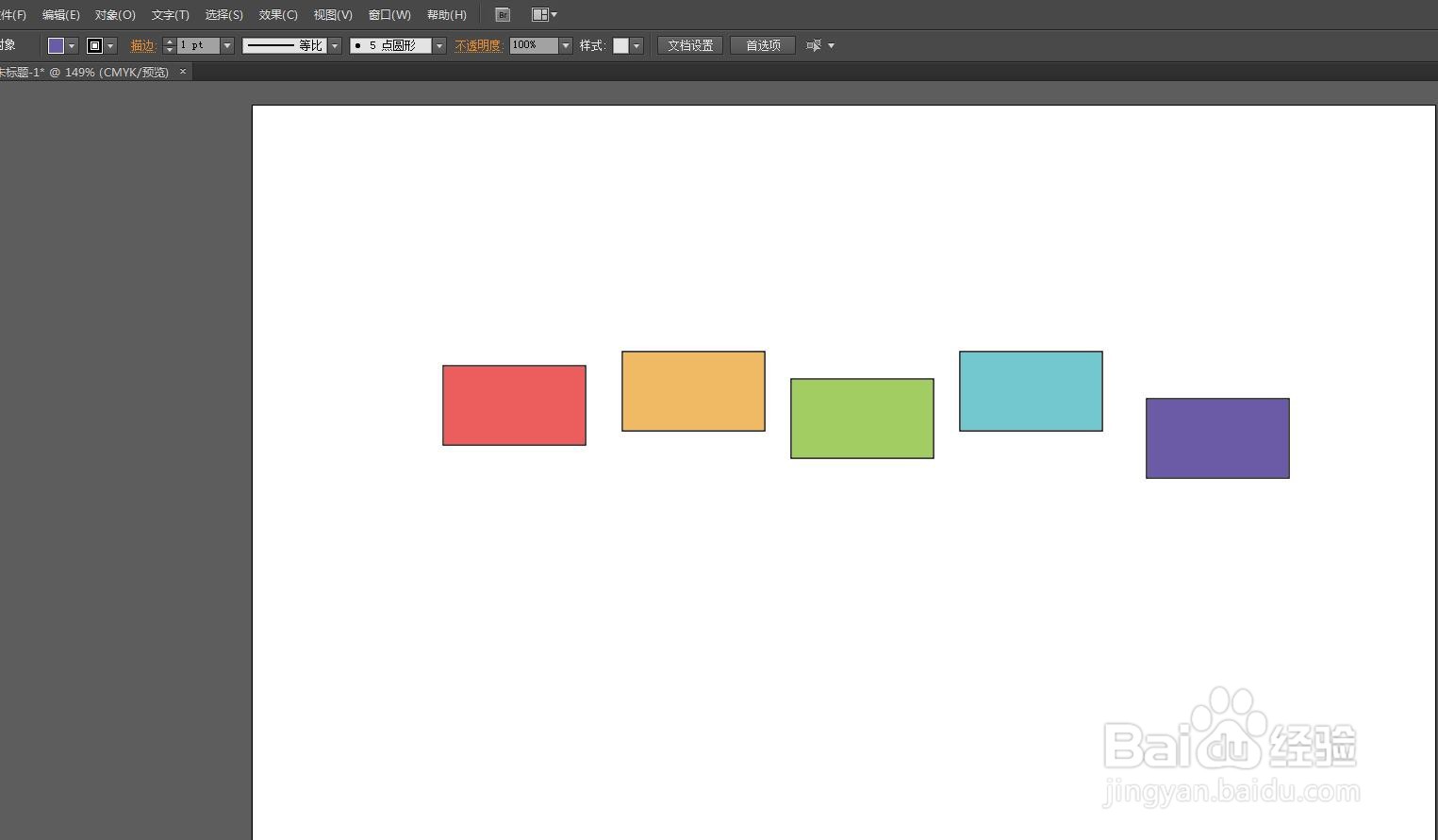The height and width of the screenshot is (840, 1438).
Task: Open the stroke weight 1 pt dropdown
Action: click(x=227, y=45)
